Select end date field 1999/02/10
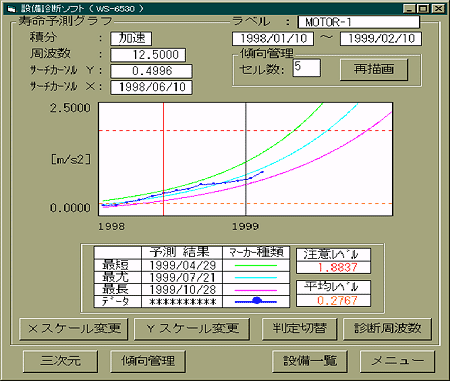This screenshot has height=381, width=450. pyautogui.click(x=381, y=39)
